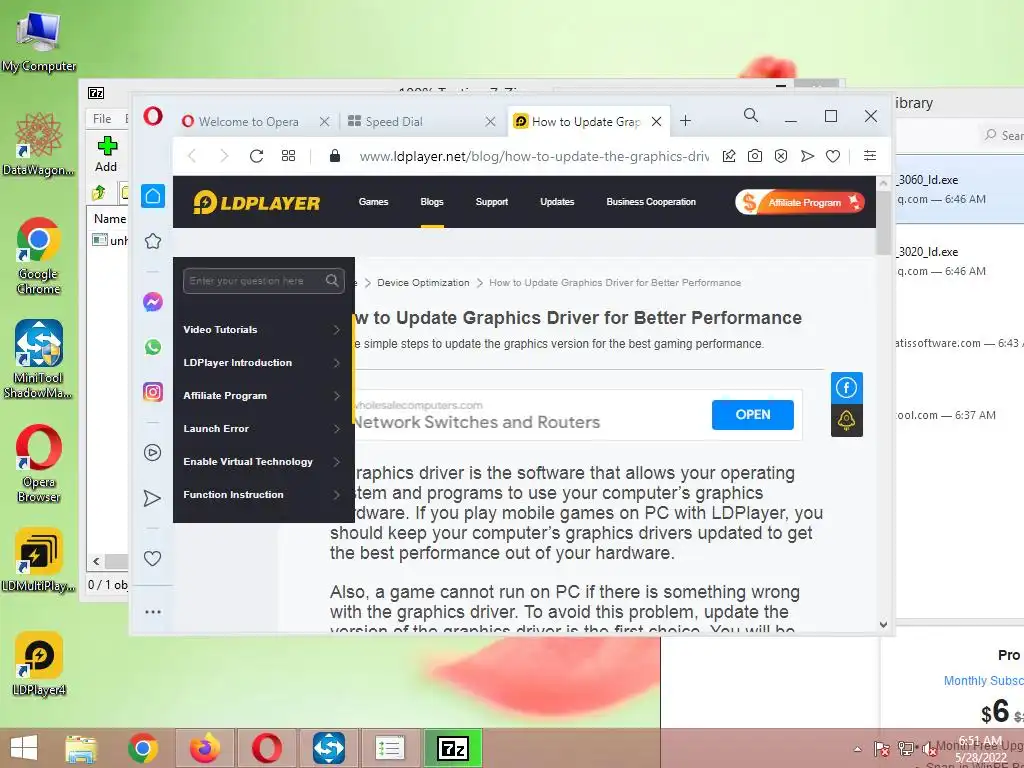Click the Monthly Subscription link in background window
Viewport: 1024px width, 768px height.
[x=984, y=680]
